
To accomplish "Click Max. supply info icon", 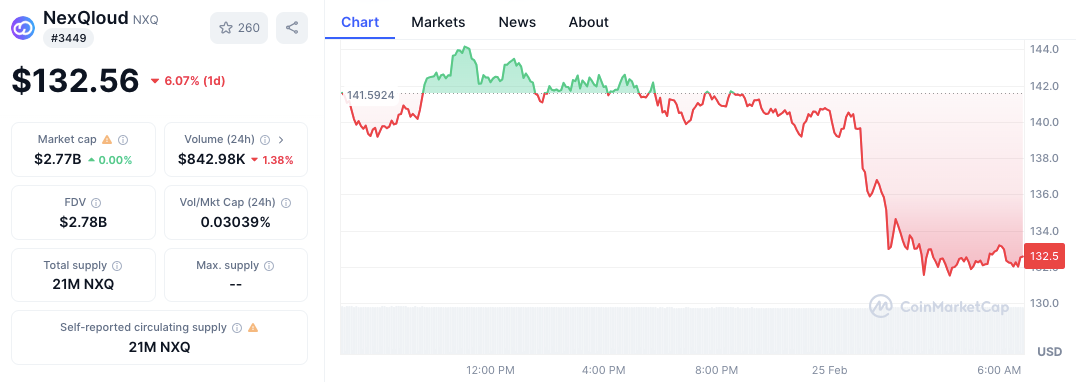I will (x=269, y=265).
